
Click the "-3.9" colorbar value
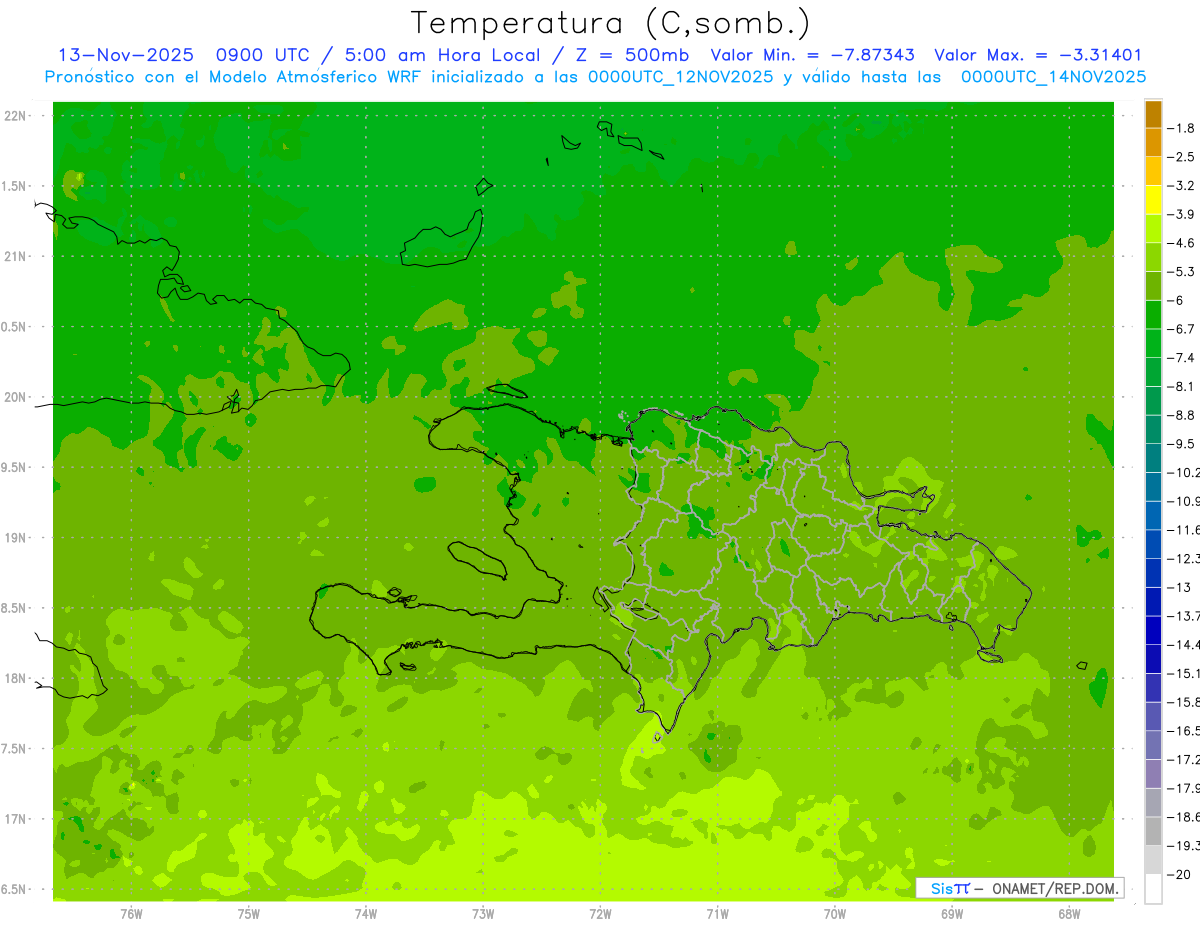point(1183,214)
